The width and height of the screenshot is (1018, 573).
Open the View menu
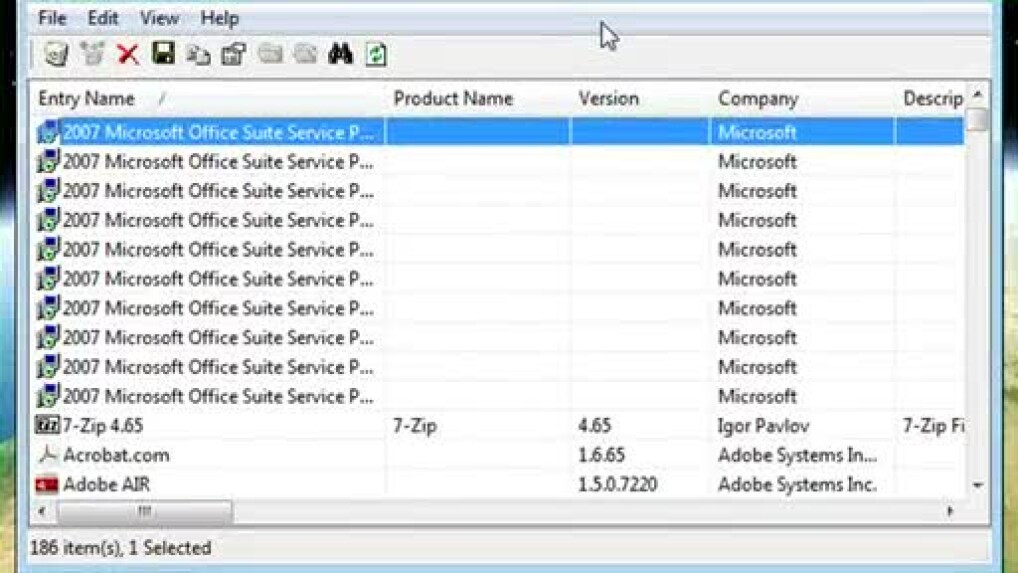(x=159, y=18)
